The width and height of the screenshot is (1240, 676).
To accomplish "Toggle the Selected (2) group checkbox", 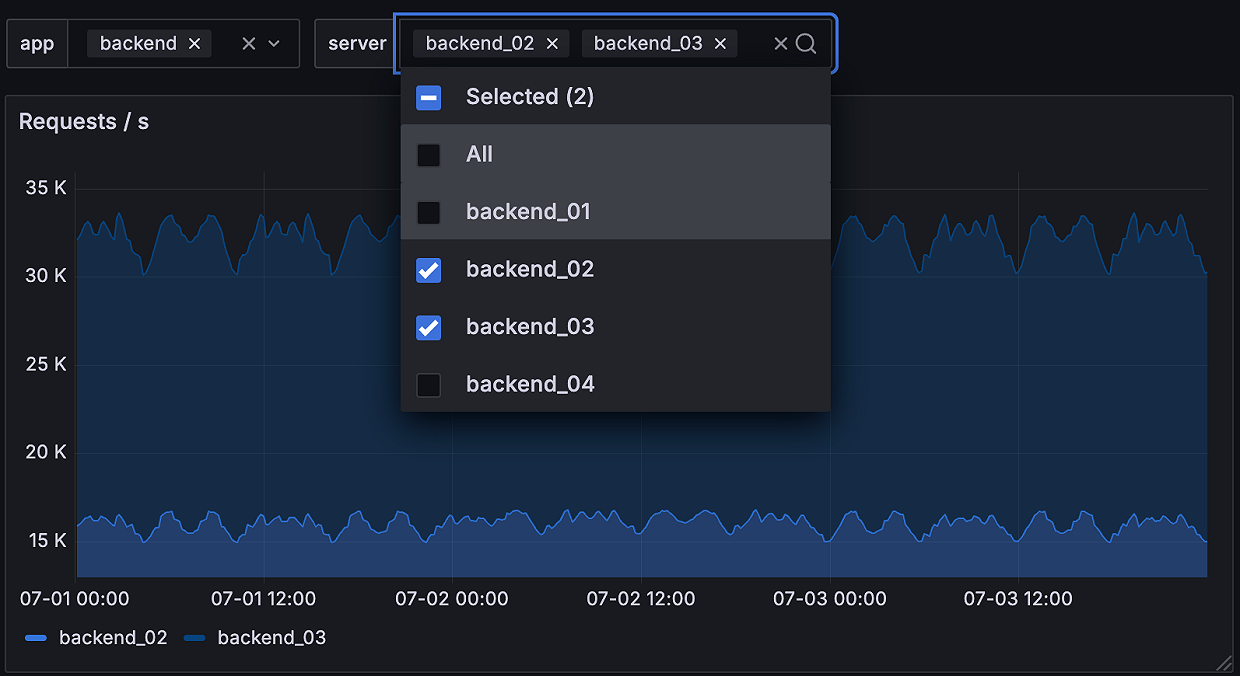I will coord(429,97).
